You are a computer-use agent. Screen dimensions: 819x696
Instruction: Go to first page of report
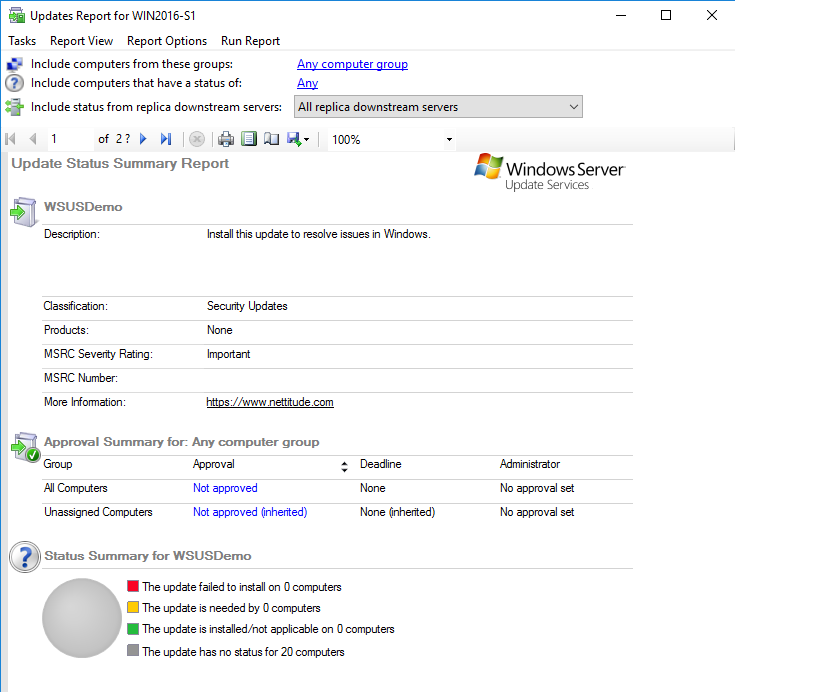(10, 139)
